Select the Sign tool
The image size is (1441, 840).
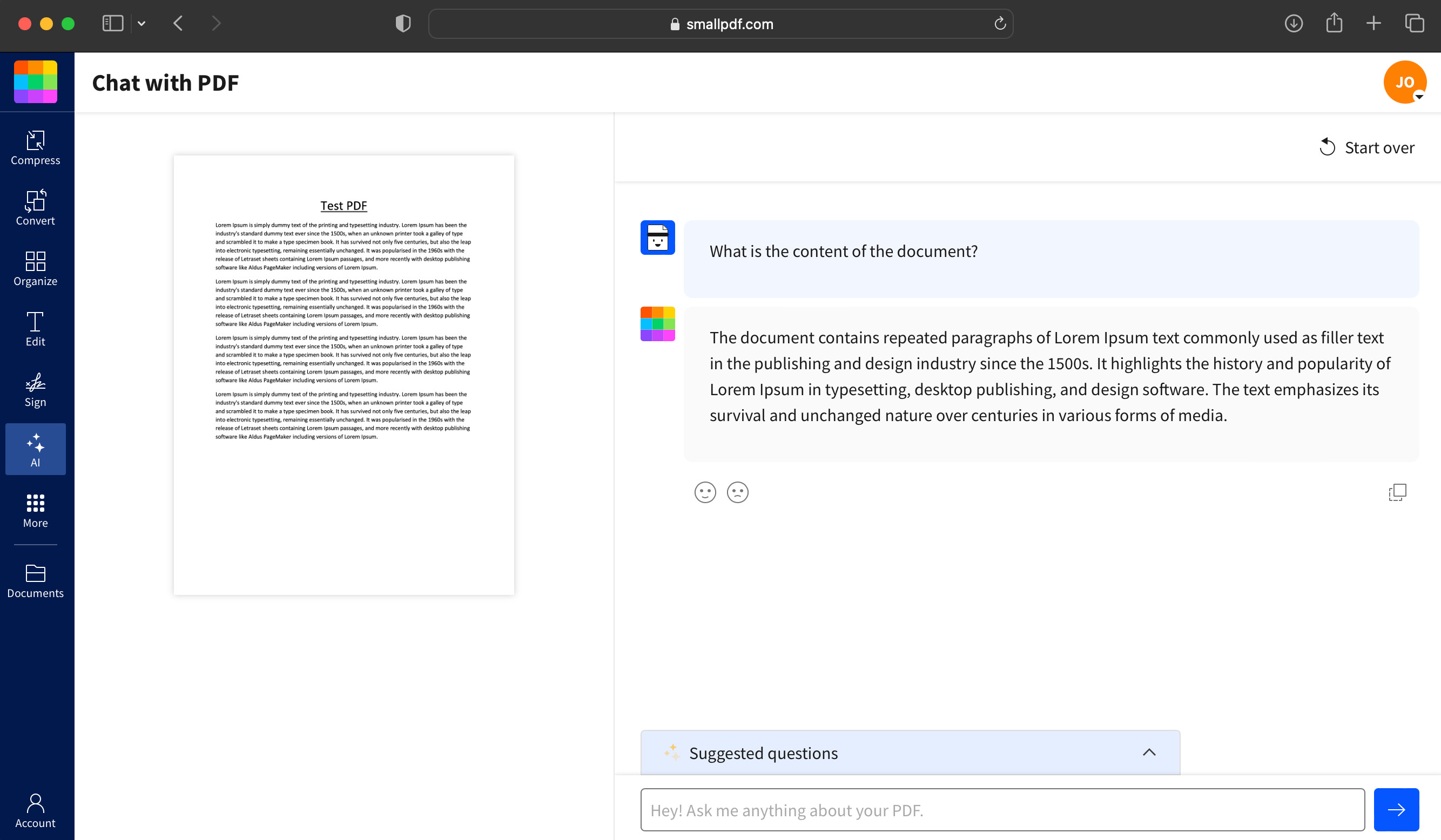35,390
